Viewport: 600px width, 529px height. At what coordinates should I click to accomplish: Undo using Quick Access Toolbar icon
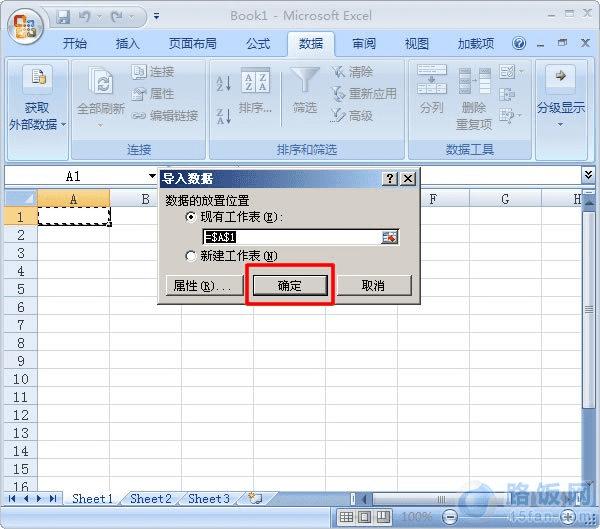(x=84, y=17)
